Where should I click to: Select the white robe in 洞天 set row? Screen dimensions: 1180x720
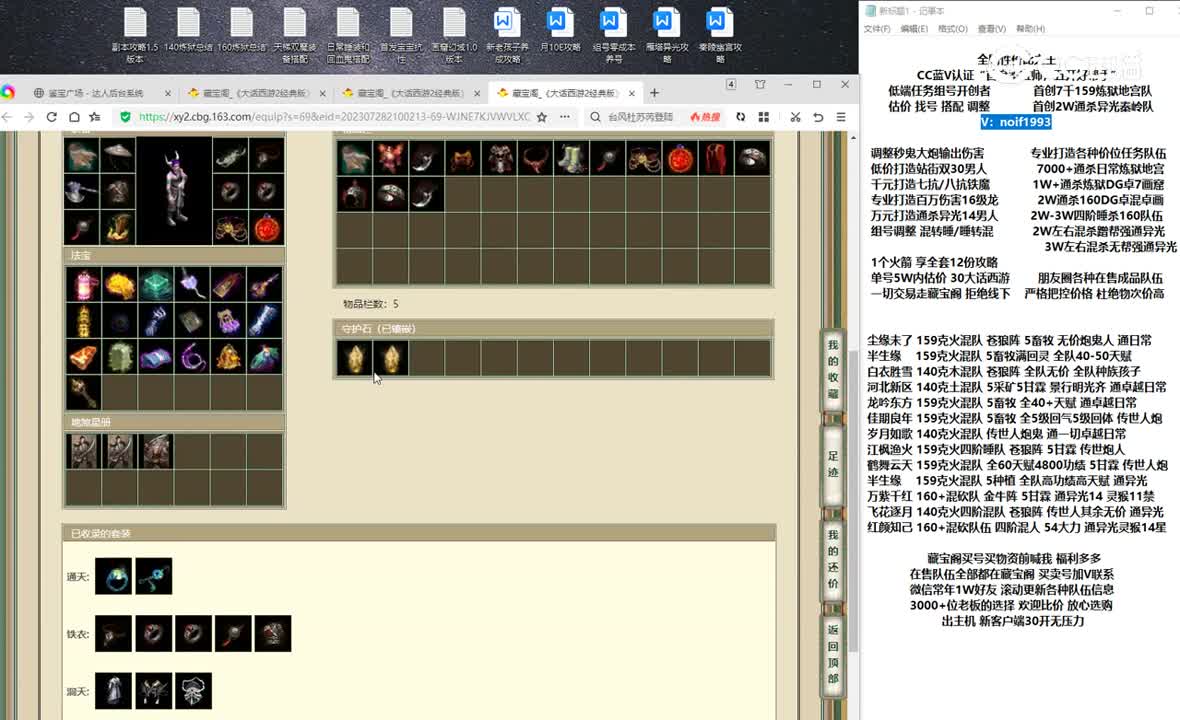tap(114, 691)
